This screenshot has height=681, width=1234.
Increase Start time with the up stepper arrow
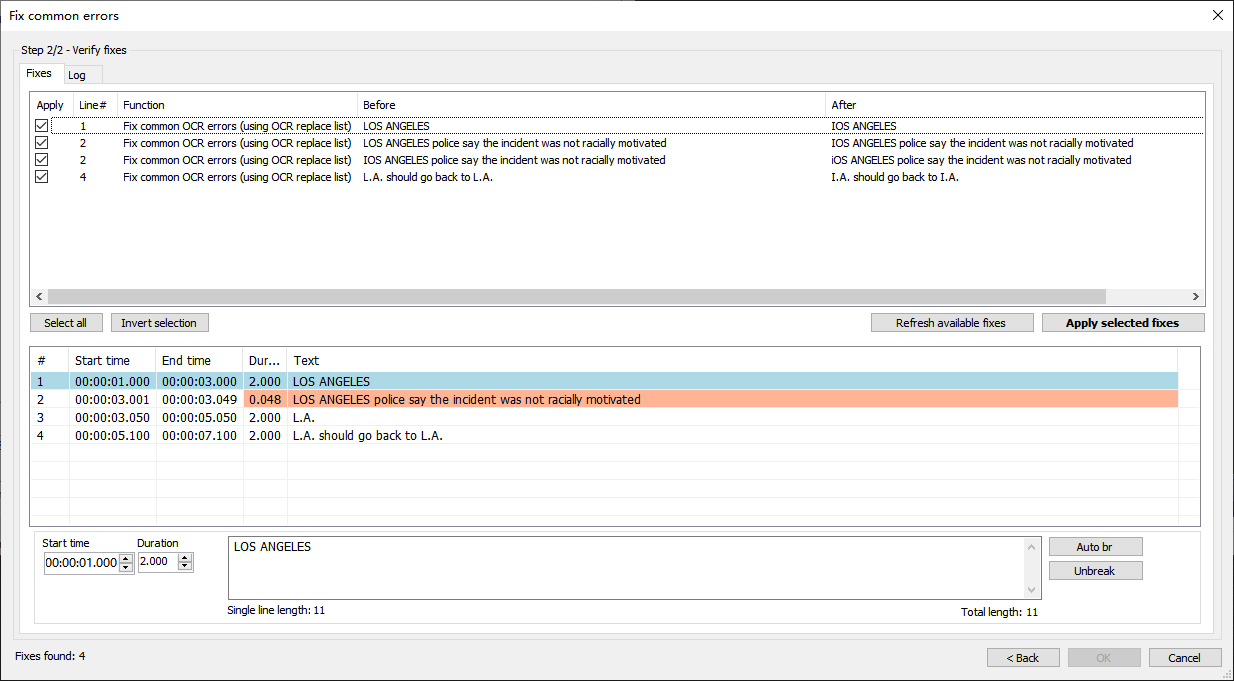tap(125, 557)
